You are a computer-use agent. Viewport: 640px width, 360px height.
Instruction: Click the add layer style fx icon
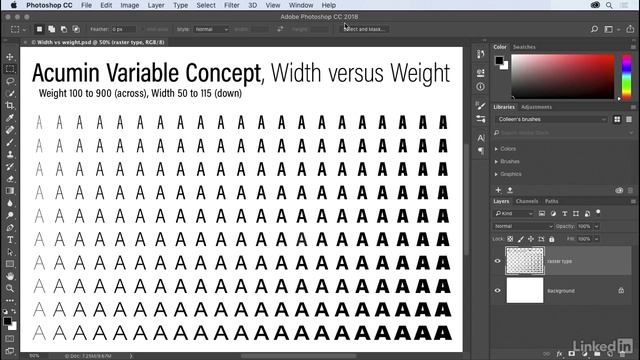tap(559, 353)
